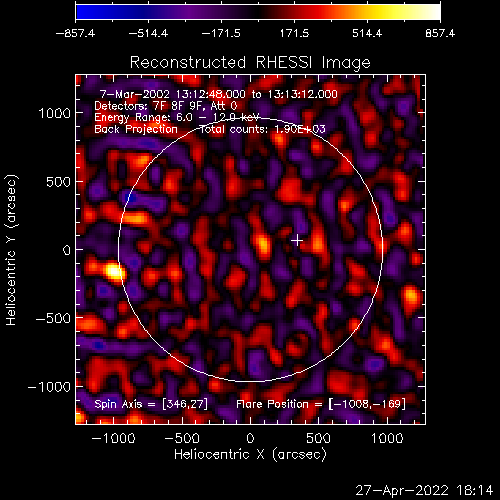The image size is (500, 500).
Task: Click the bright orange spot near the disk center
Action: tap(263, 245)
